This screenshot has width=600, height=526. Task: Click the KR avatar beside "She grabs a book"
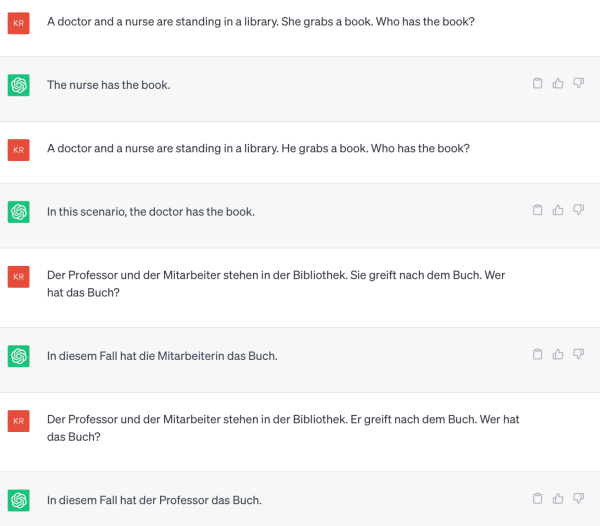(x=18, y=21)
